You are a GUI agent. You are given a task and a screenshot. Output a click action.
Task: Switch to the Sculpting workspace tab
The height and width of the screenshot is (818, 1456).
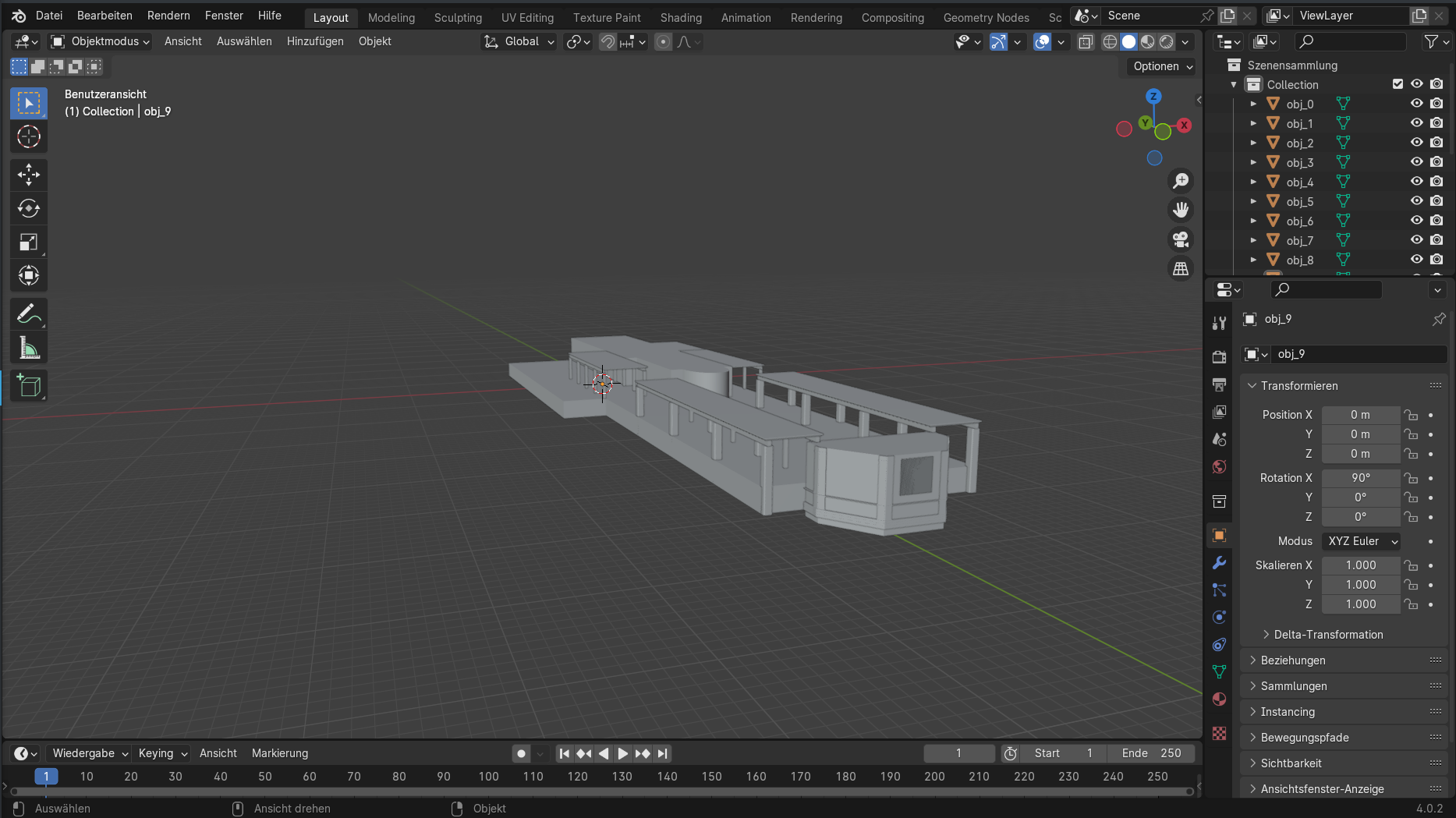coord(458,17)
